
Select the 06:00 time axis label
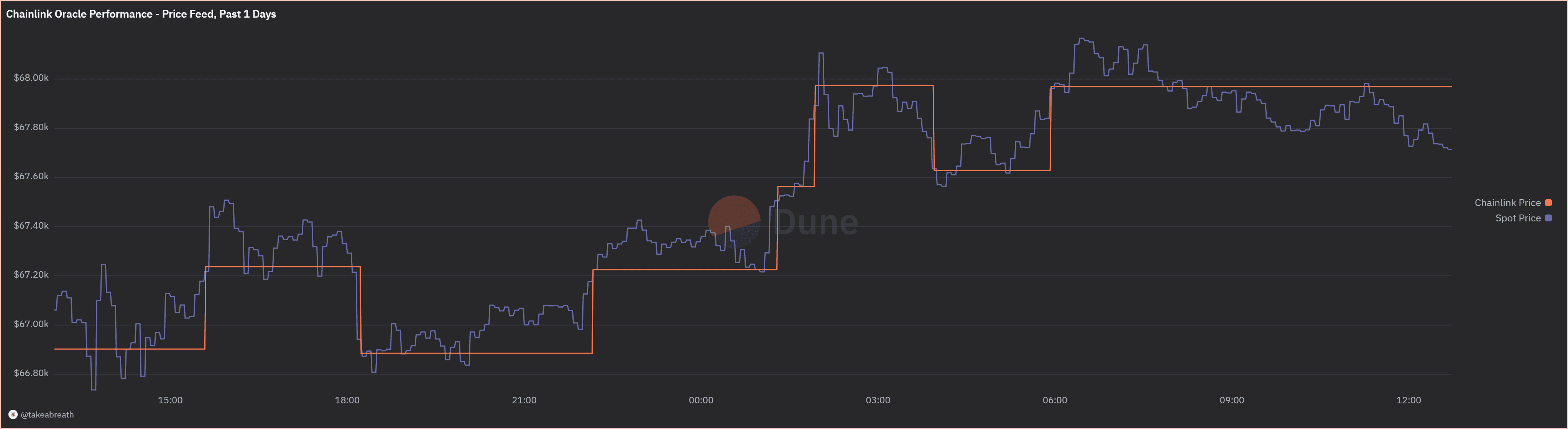click(x=1054, y=400)
